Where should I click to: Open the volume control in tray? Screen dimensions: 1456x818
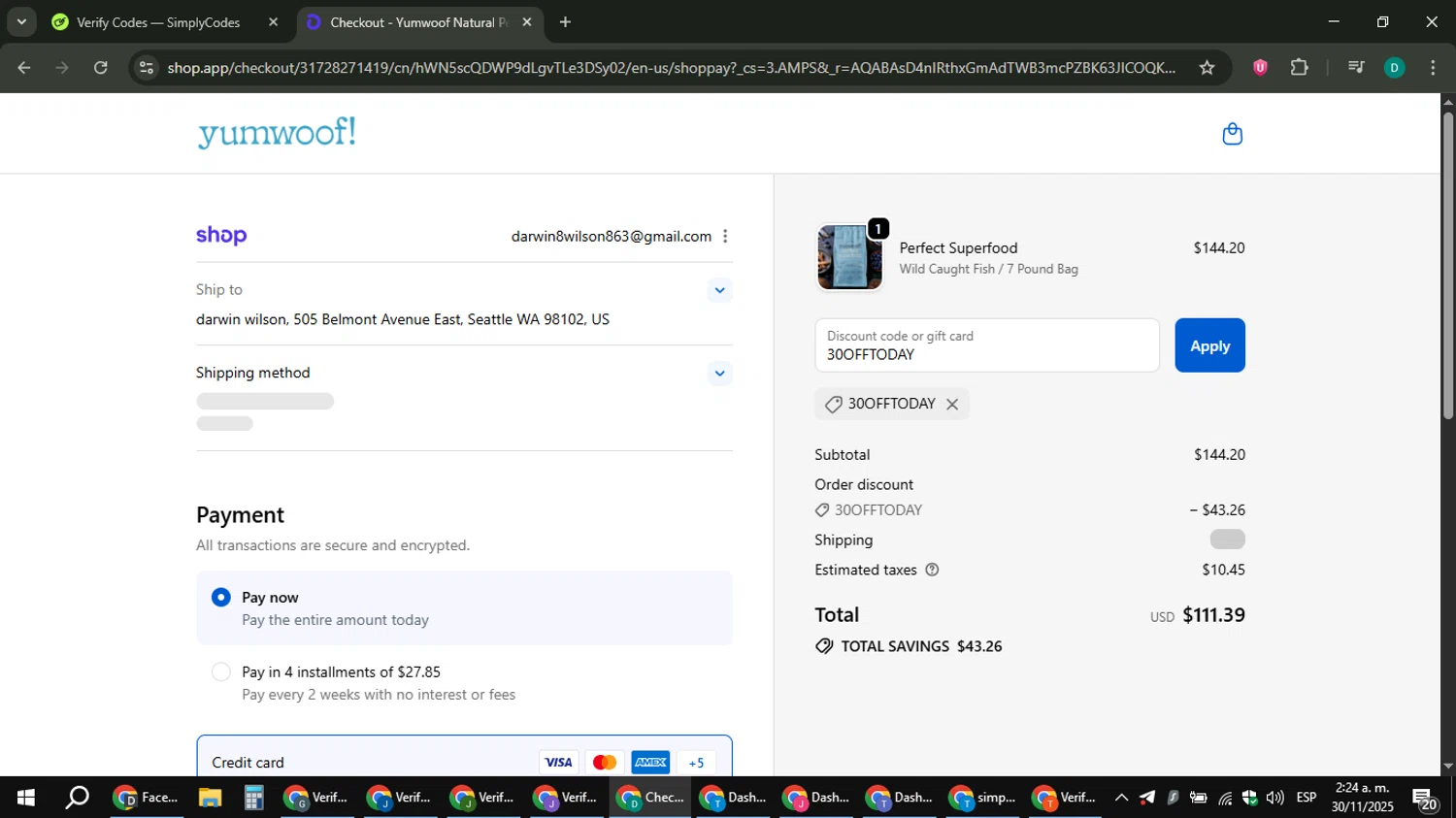1274,798
